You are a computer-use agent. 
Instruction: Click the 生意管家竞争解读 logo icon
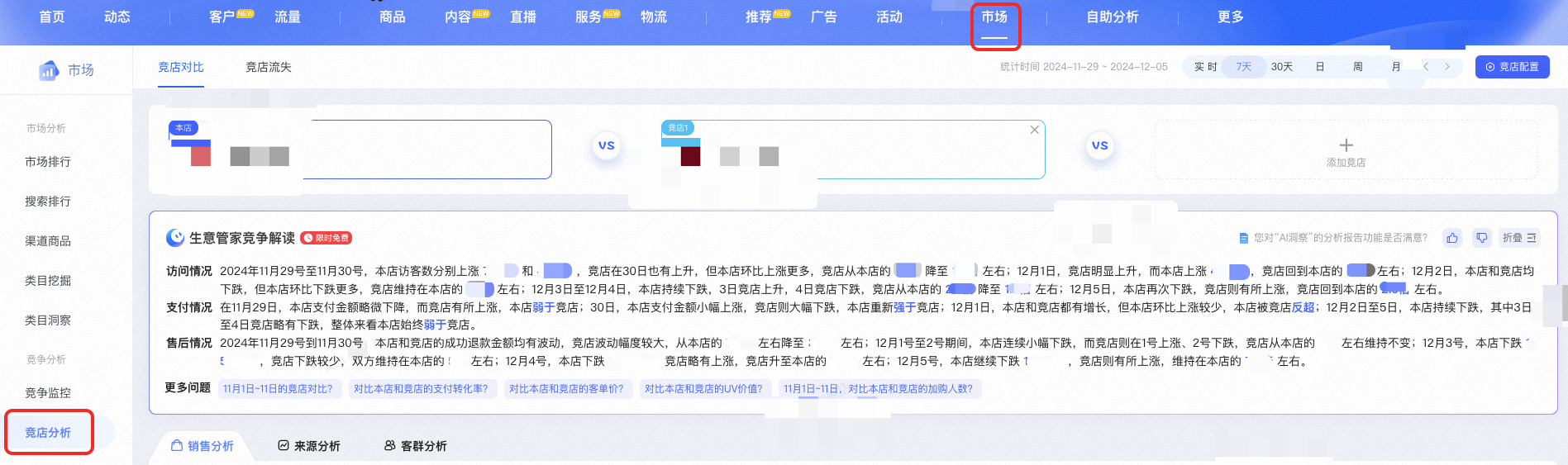tap(175, 238)
